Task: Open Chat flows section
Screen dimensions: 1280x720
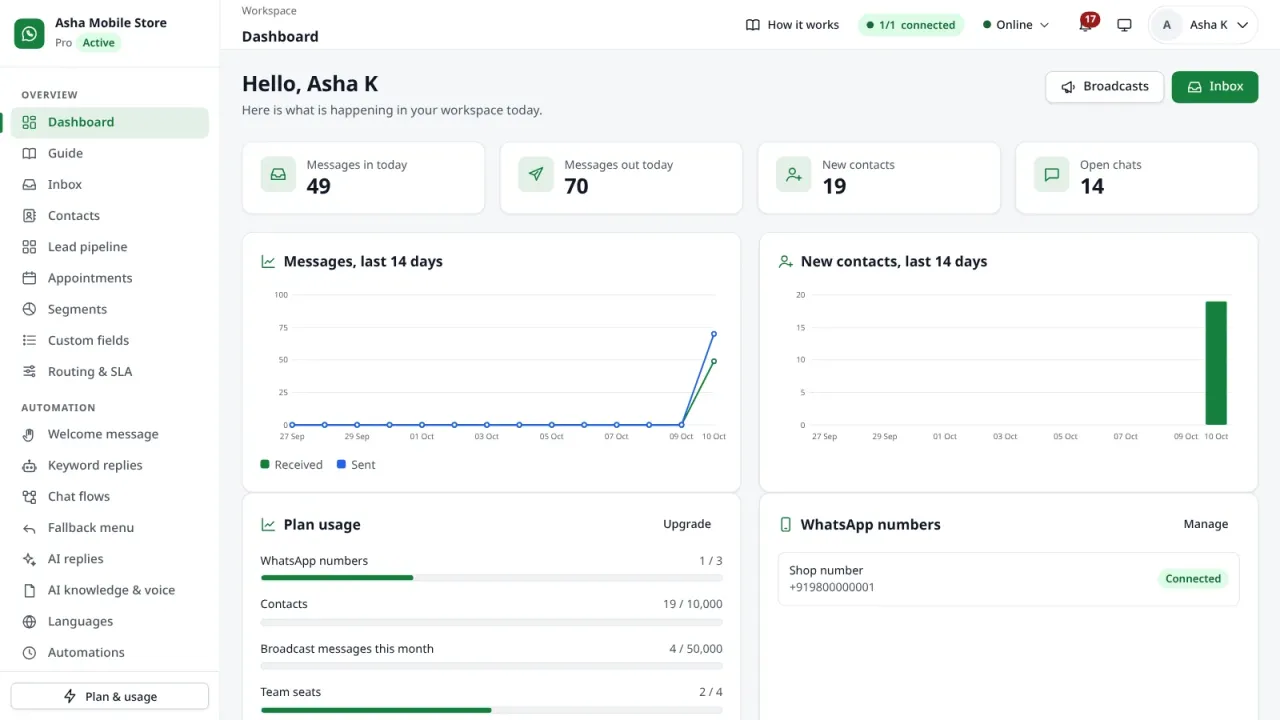Action: coord(110,496)
